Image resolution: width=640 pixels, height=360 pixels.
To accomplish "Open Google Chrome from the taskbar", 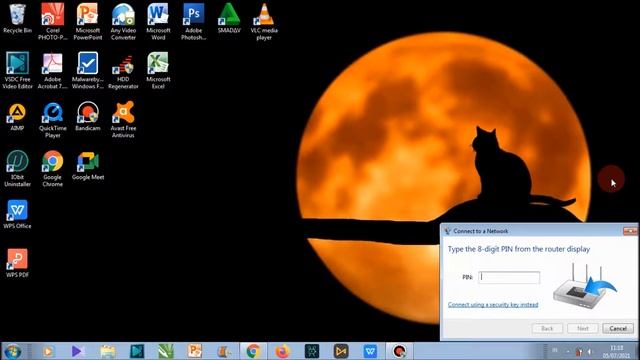I will point(253,351).
